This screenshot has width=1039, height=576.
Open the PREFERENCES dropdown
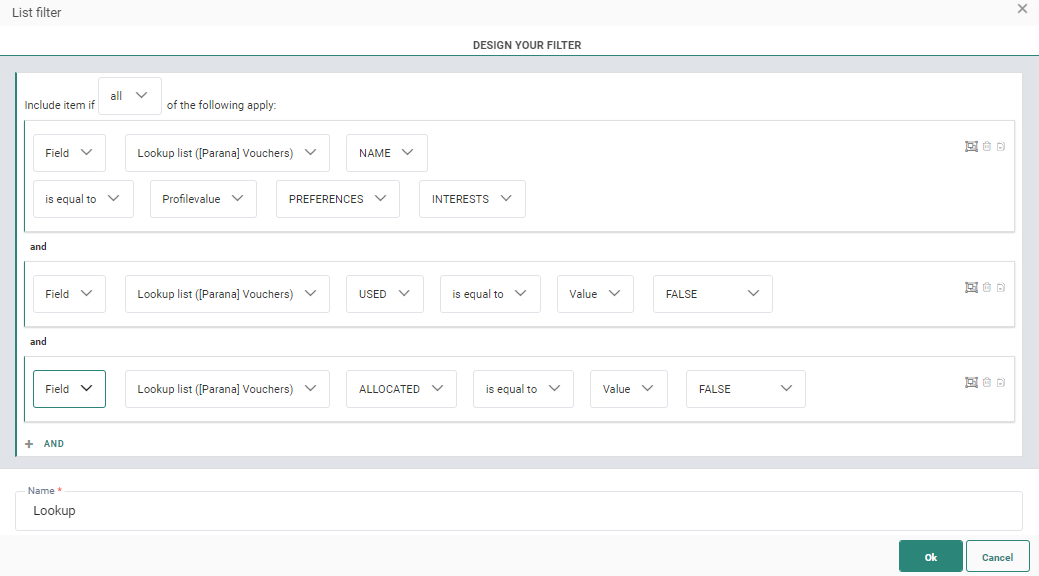[x=337, y=199]
